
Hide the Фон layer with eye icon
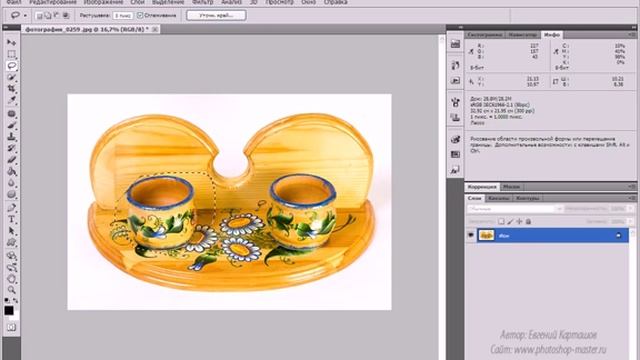[471, 235]
